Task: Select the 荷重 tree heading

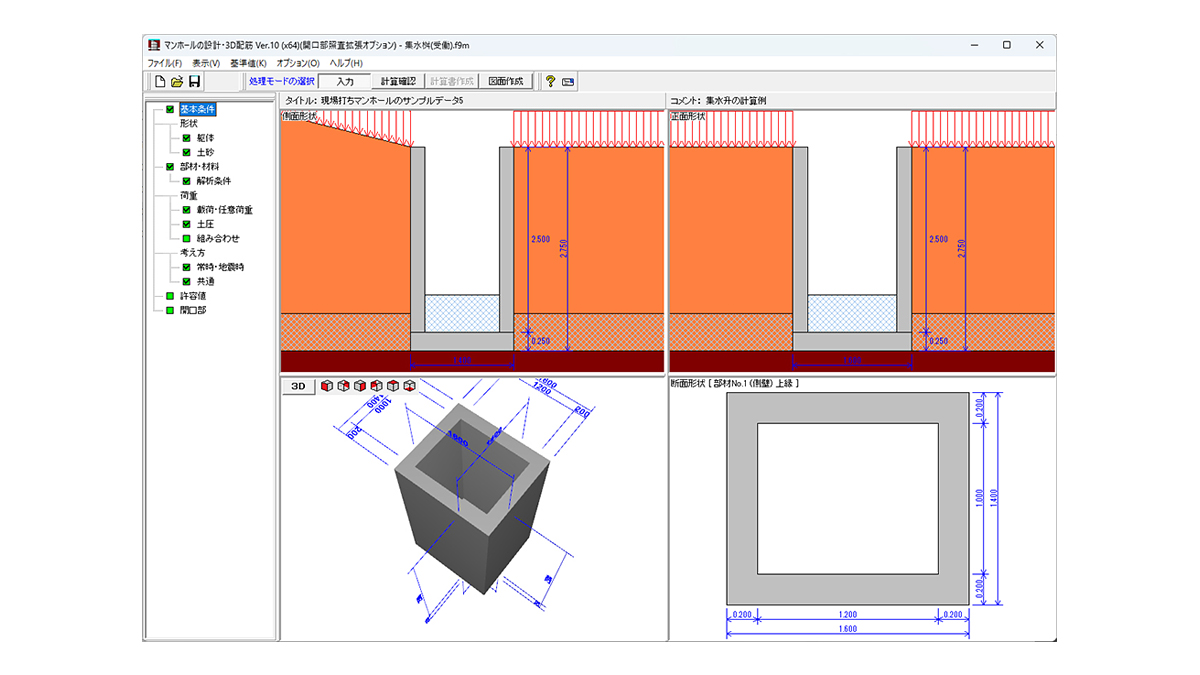Action: click(x=189, y=196)
